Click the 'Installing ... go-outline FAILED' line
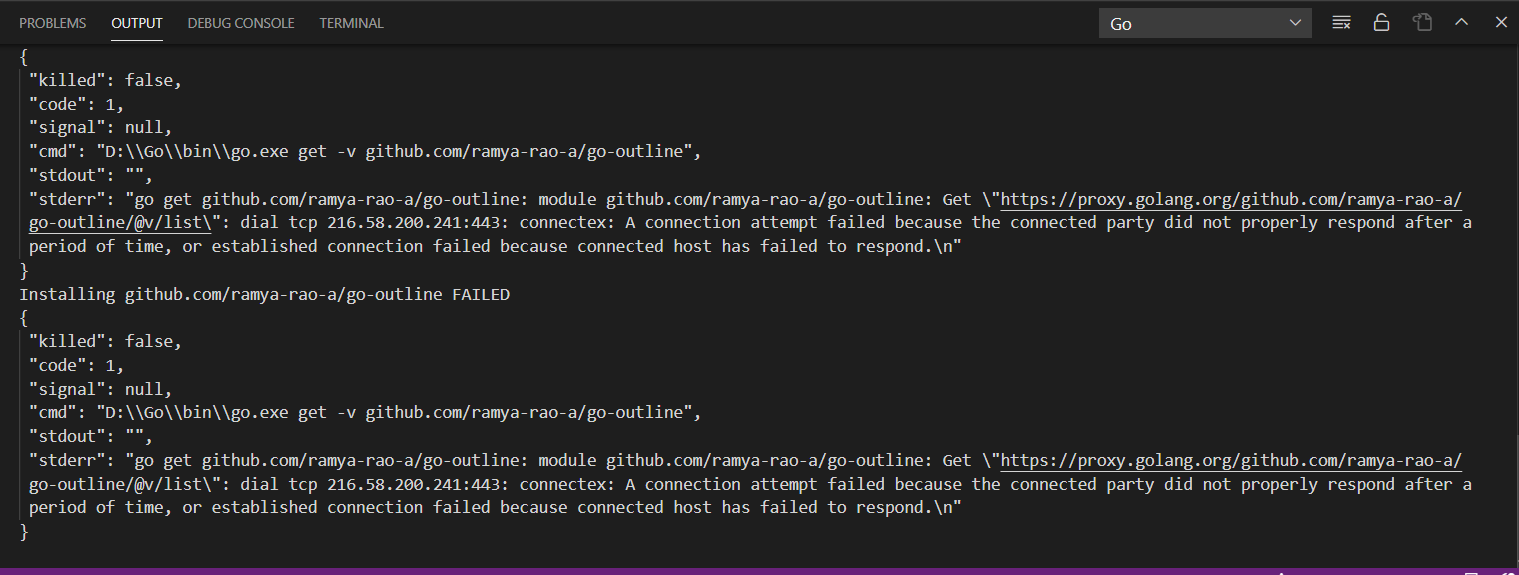The image size is (1519, 575). point(265,294)
